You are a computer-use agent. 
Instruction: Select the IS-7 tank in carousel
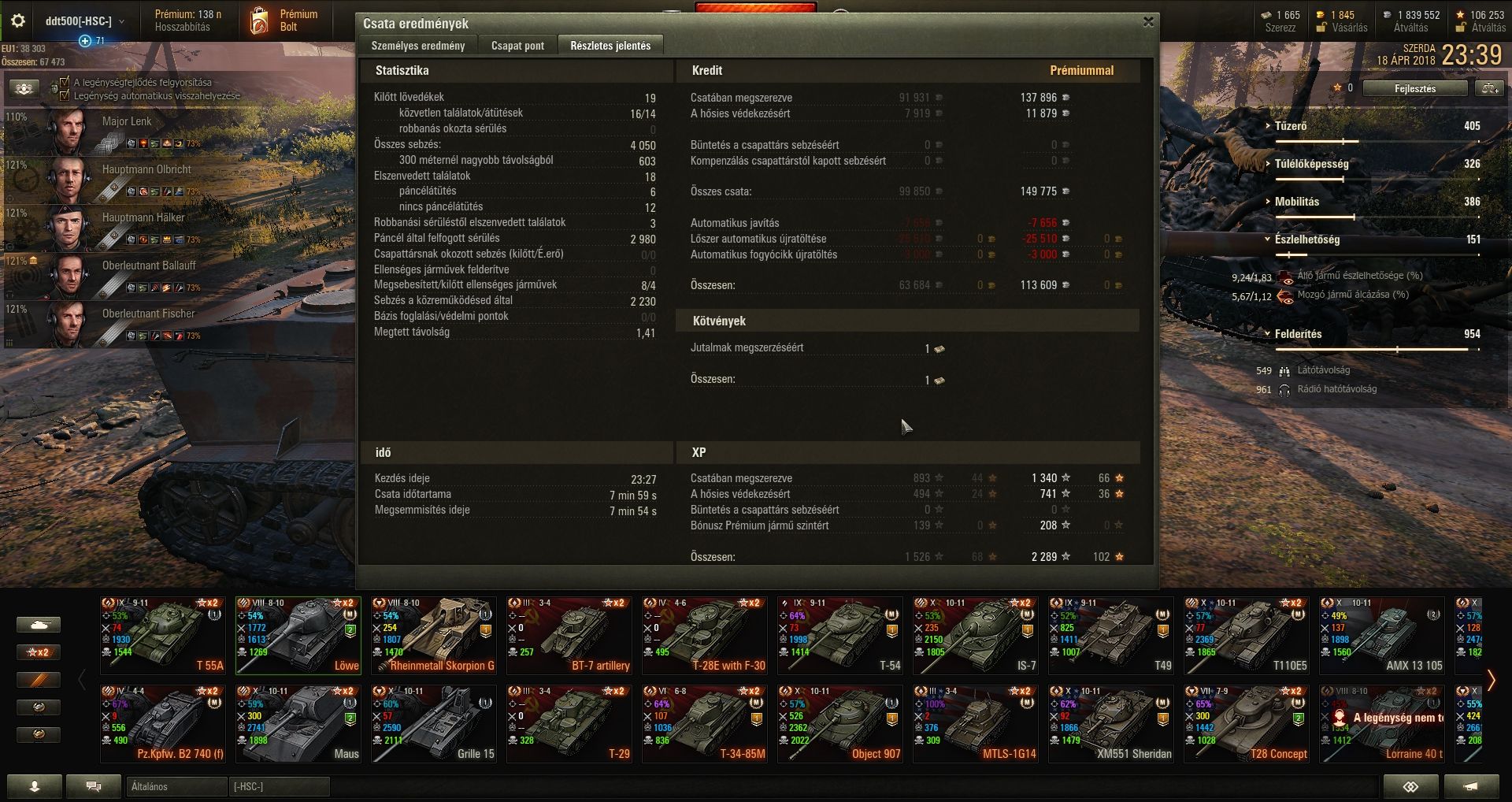click(x=976, y=635)
